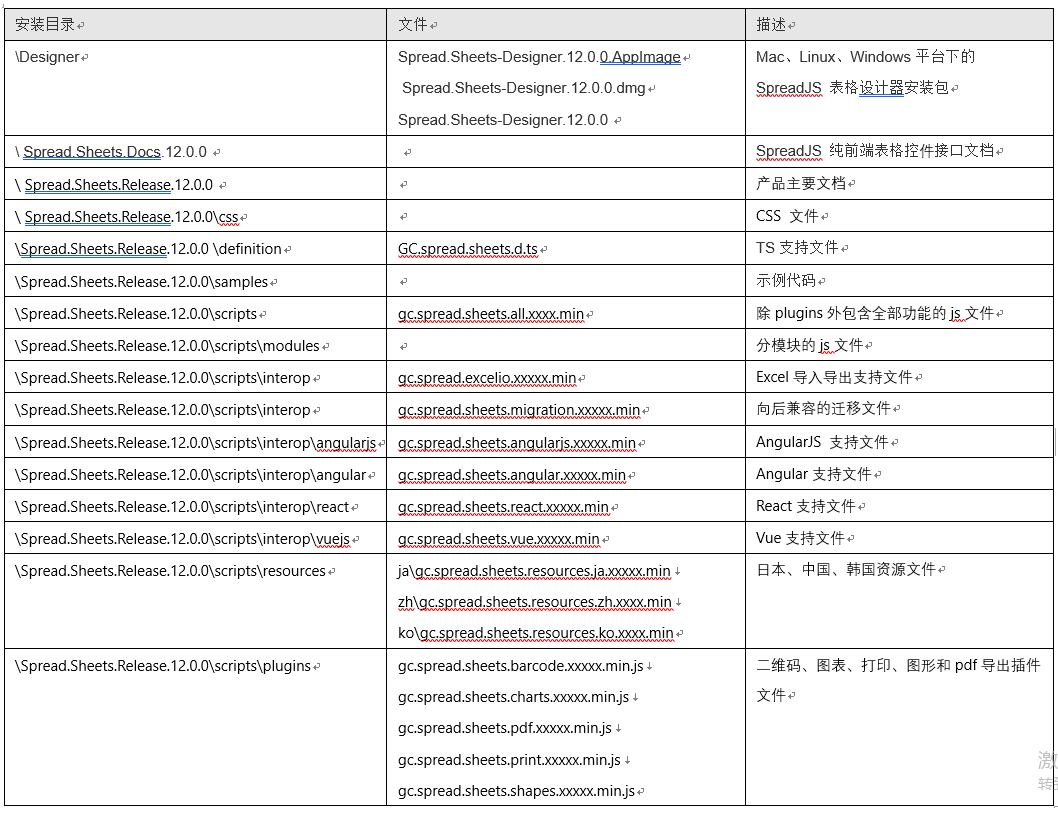Viewport: 1058px width, 813px height.
Task: Click description SpreadJS 纯前端表格控件接口文档
Action: tap(875, 150)
